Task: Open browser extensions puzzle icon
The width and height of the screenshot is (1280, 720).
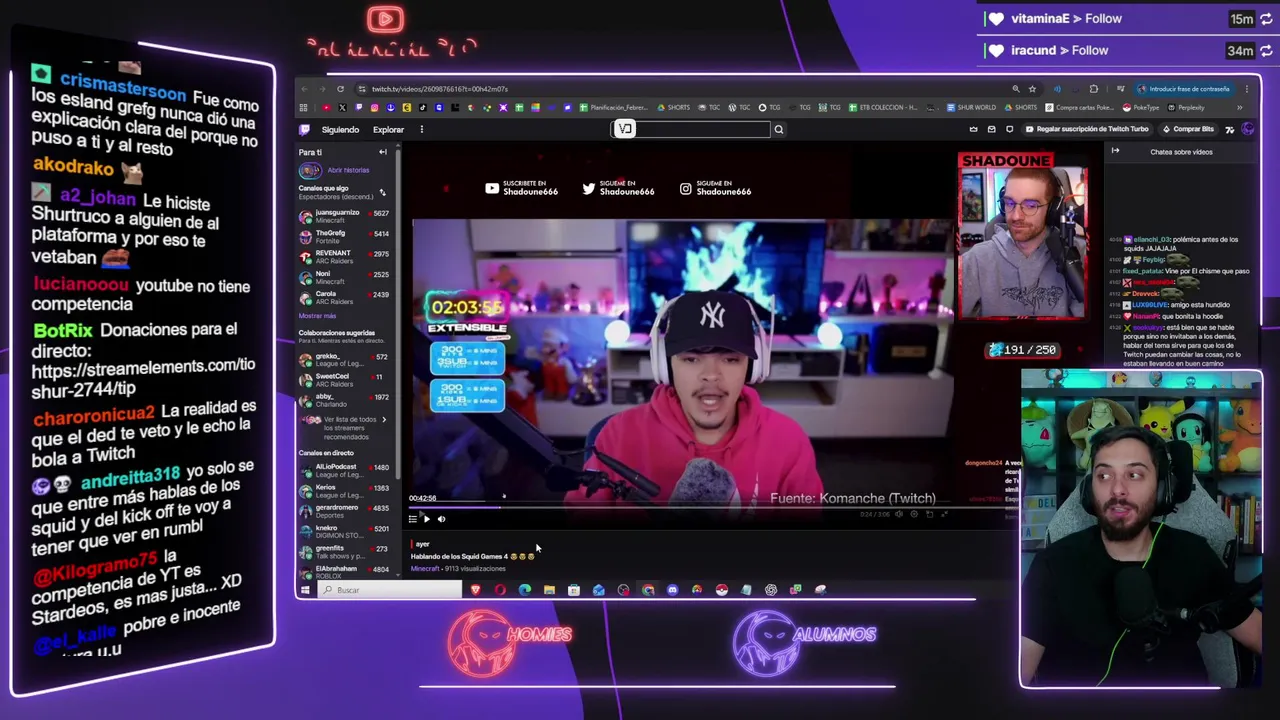Action: point(1094,89)
